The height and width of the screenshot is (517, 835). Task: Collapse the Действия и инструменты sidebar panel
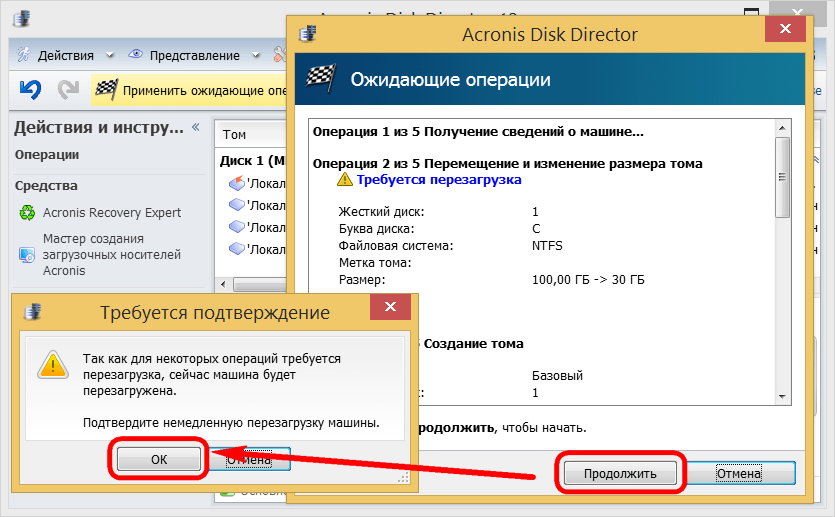(195, 128)
